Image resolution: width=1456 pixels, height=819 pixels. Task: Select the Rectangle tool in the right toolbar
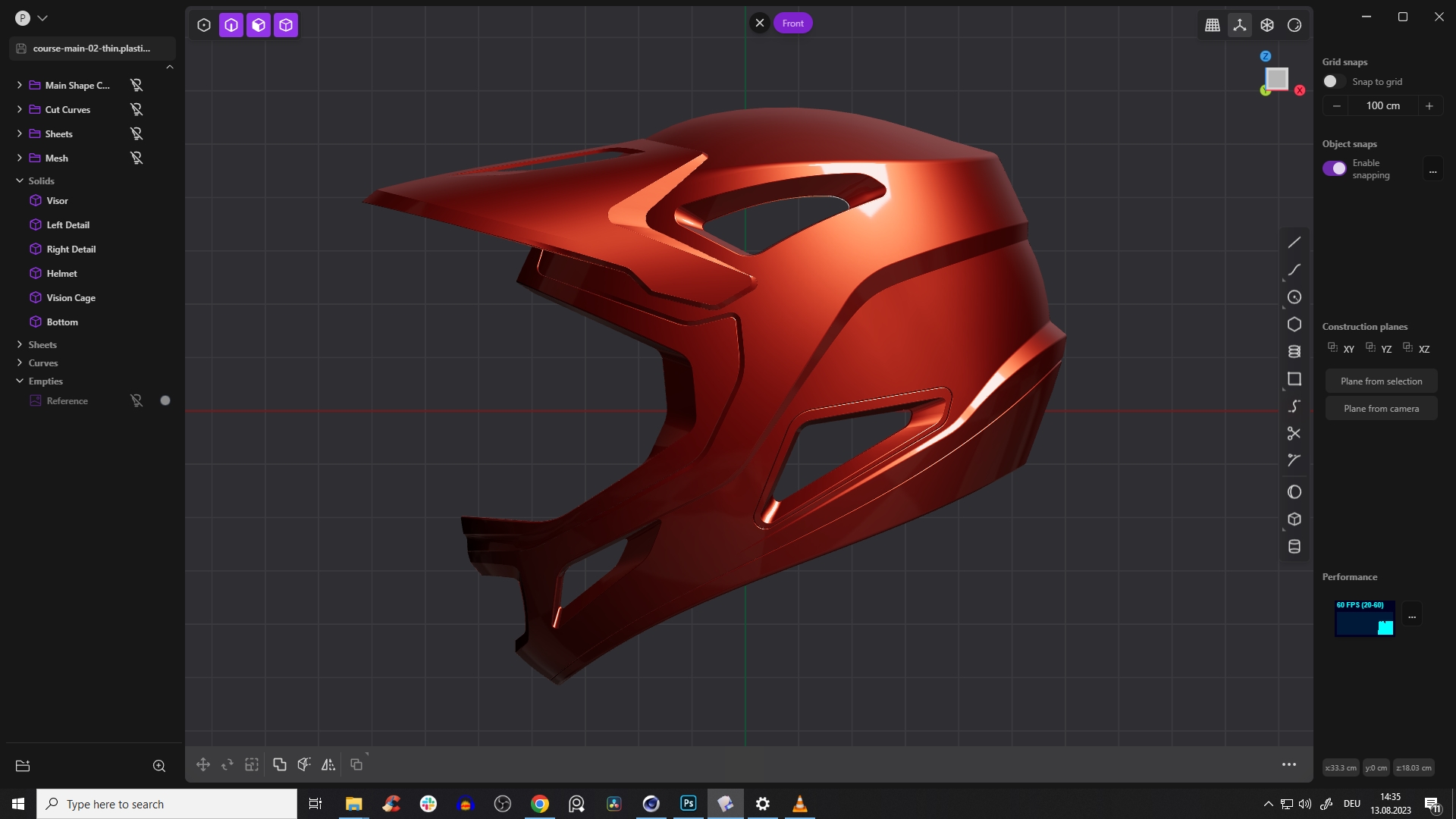tap(1294, 378)
